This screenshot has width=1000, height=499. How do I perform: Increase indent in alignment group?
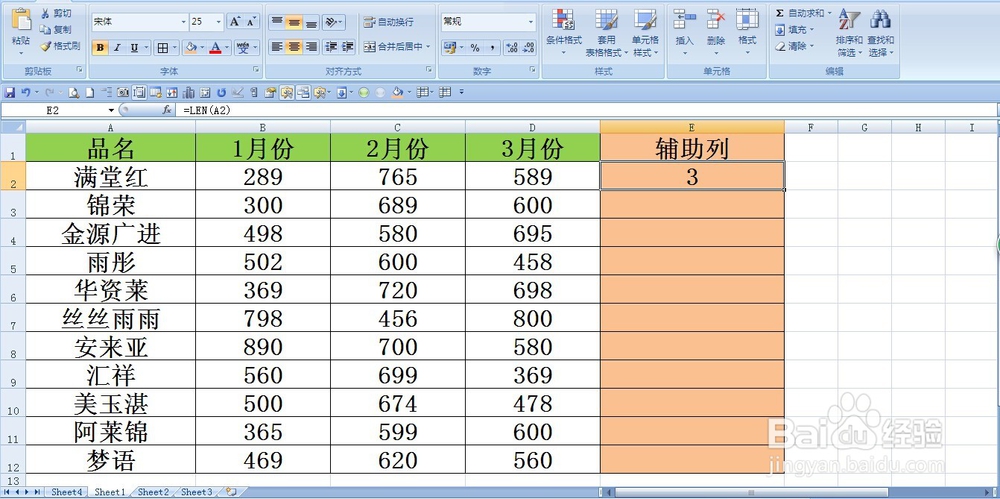coord(348,47)
